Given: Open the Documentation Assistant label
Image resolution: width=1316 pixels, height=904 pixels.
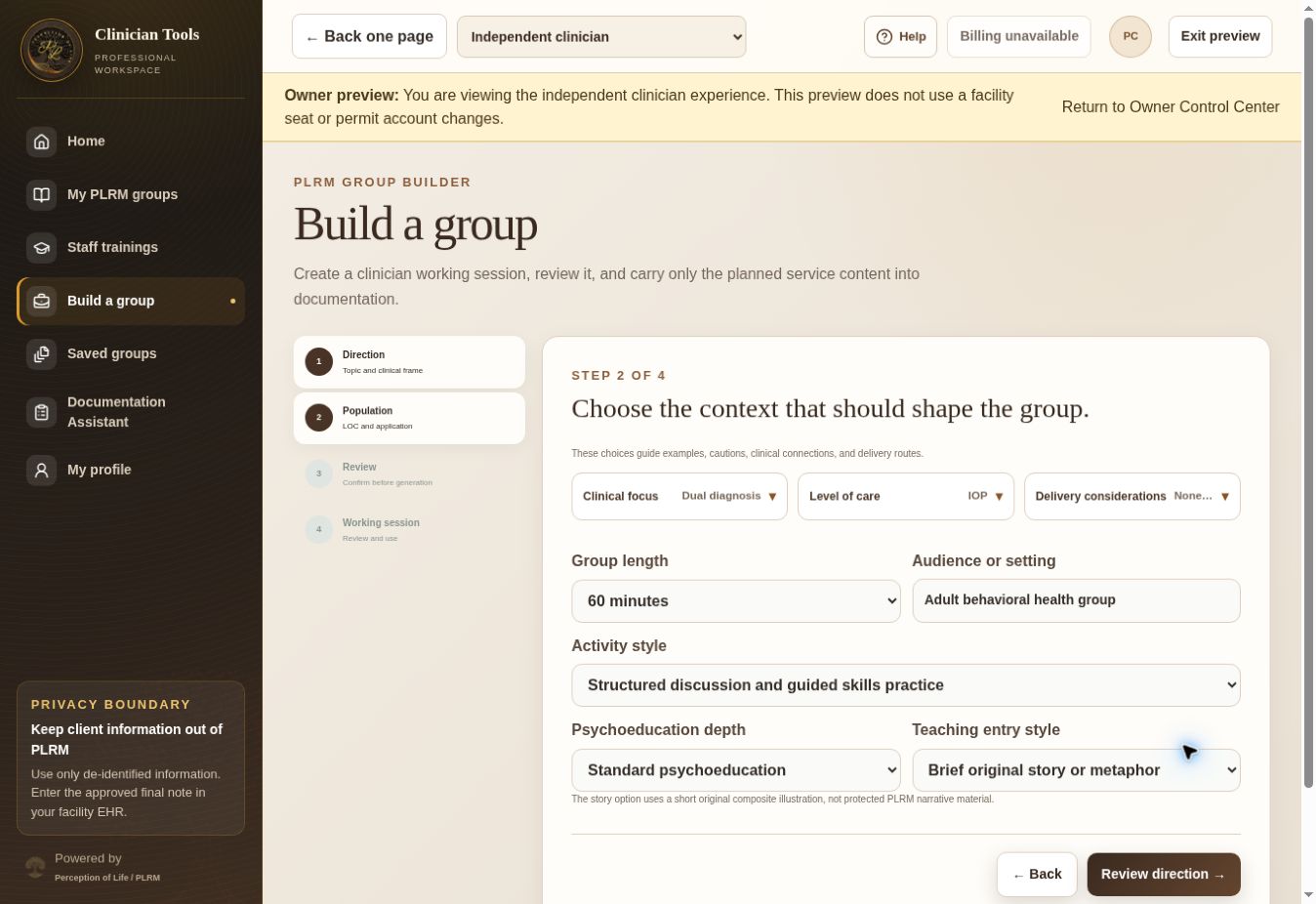Looking at the screenshot, I should tap(116, 412).
